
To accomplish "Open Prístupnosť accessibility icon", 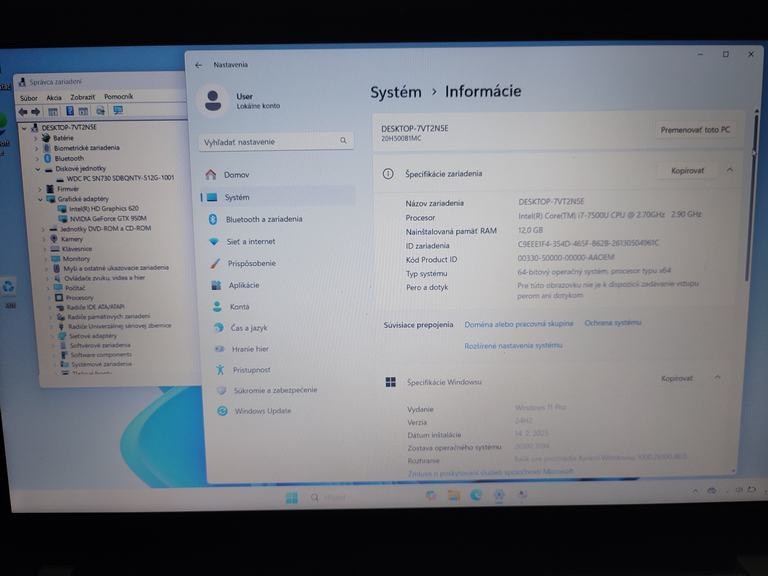I will [x=220, y=370].
